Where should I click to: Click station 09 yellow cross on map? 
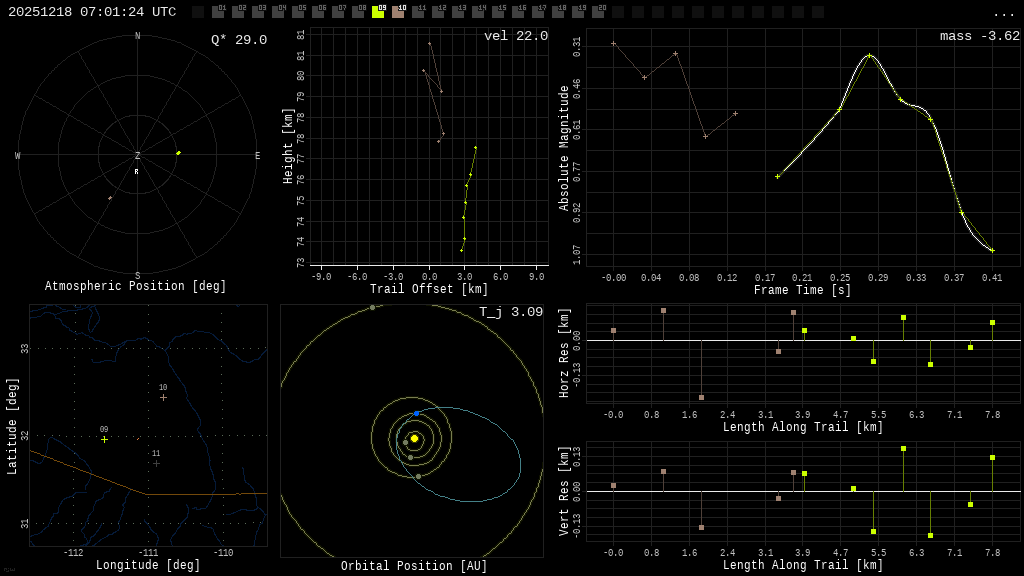pos(104,439)
